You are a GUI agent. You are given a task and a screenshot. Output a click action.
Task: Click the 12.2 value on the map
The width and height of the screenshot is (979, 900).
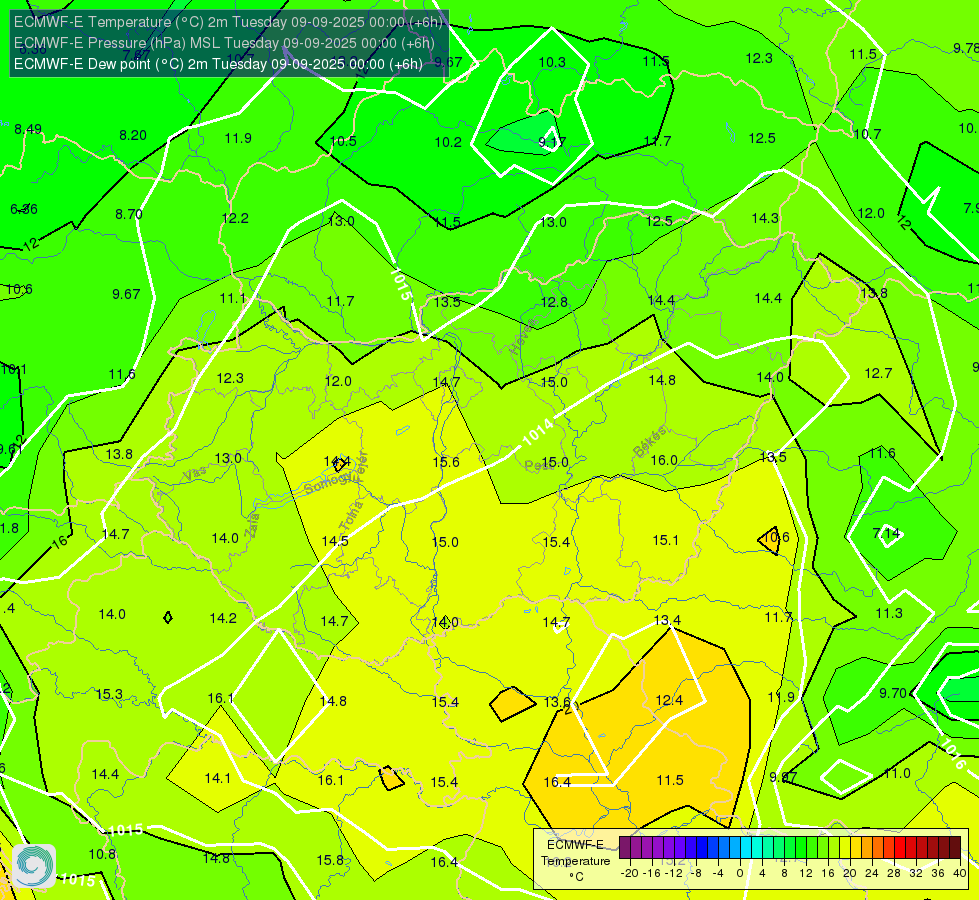pyautogui.click(x=235, y=219)
